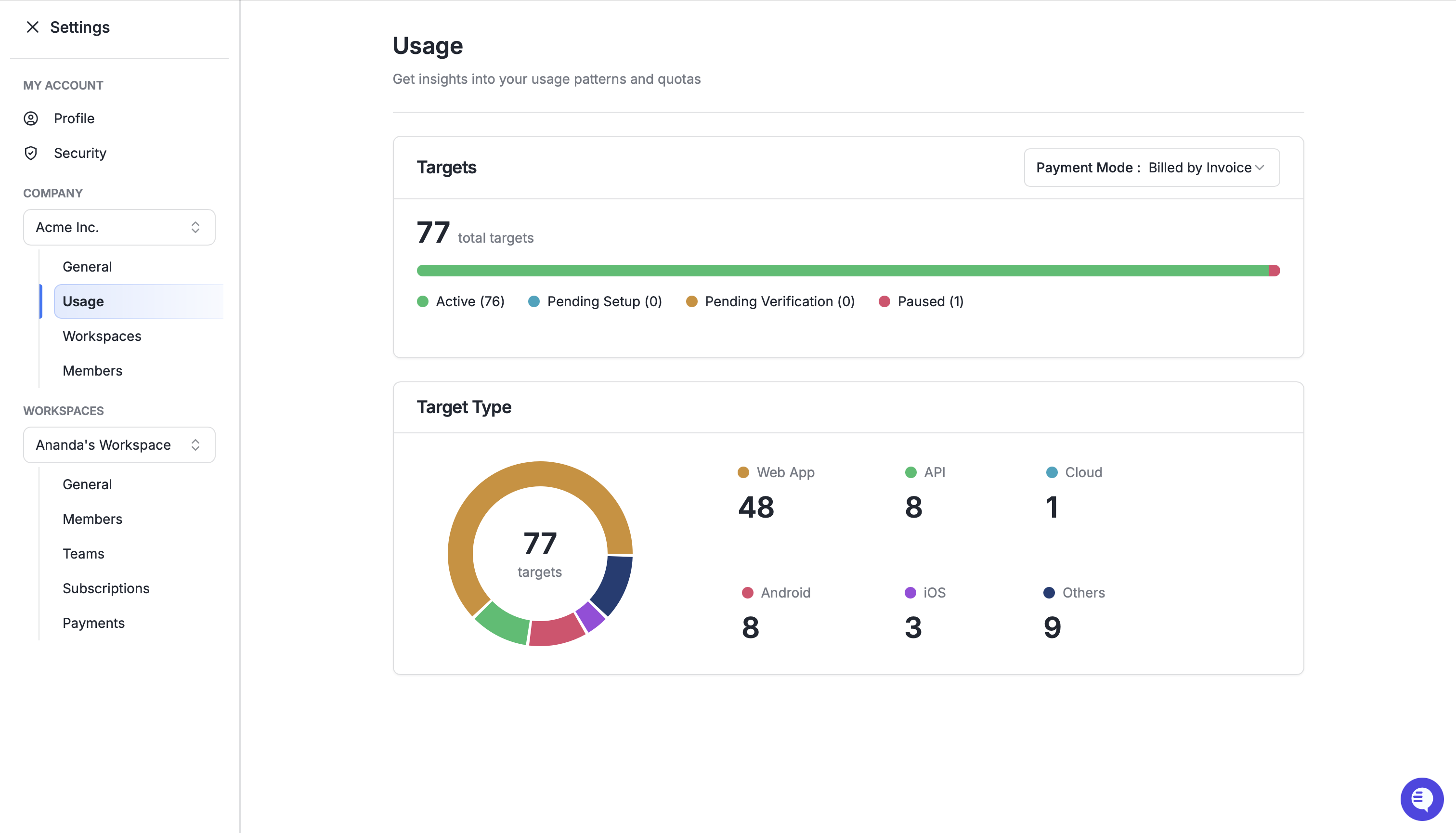1456x833 pixels.
Task: Open the Payment Mode dropdown
Action: tap(1151, 168)
